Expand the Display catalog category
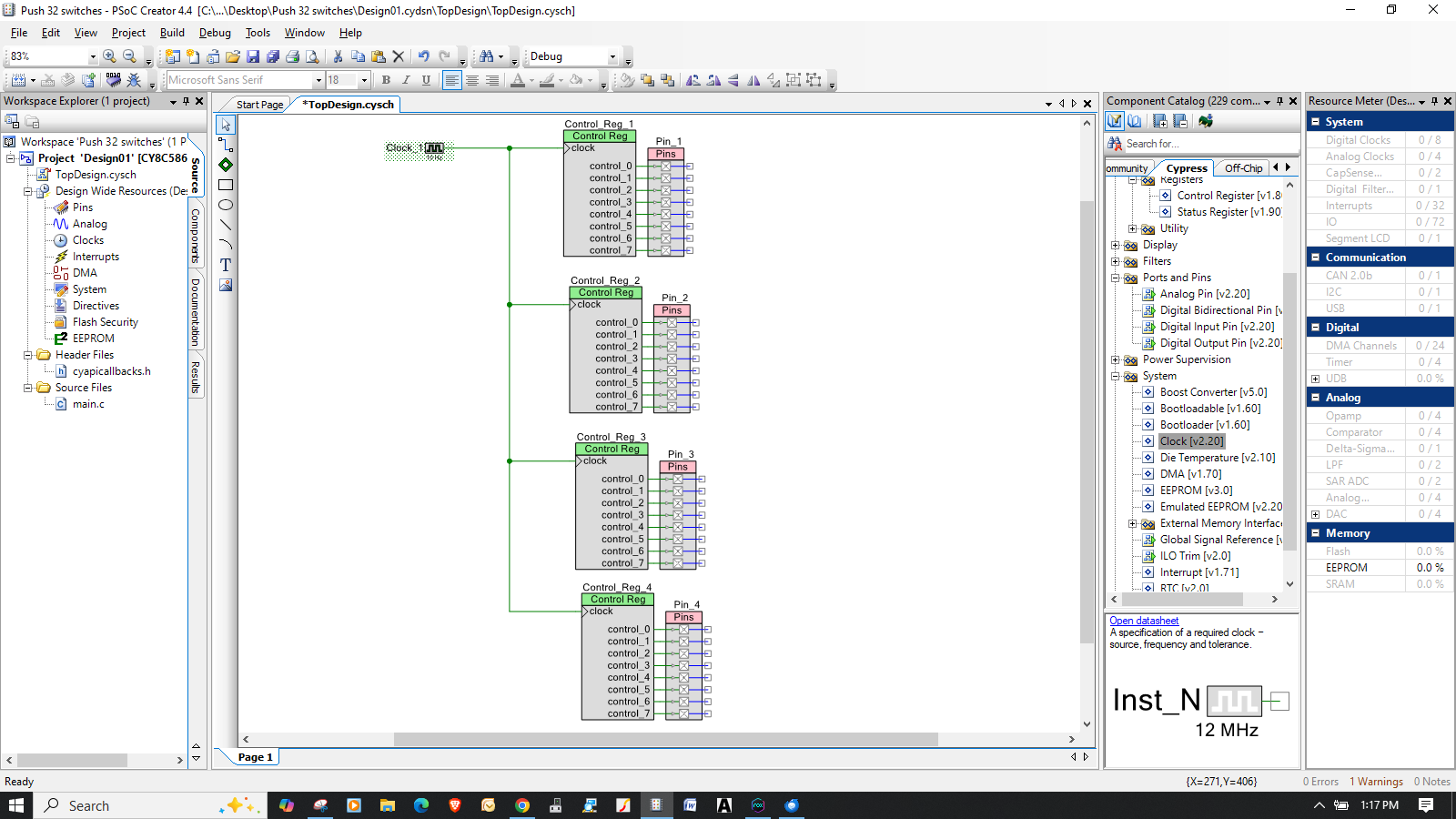Image resolution: width=1456 pixels, height=819 pixels. coord(1115,245)
